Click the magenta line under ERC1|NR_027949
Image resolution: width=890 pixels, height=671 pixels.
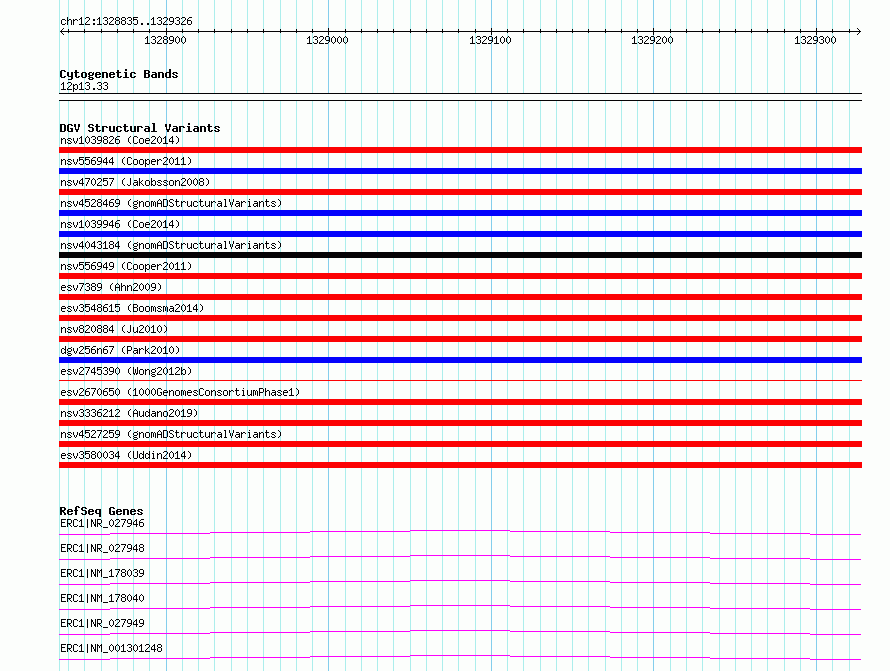click(x=460, y=632)
